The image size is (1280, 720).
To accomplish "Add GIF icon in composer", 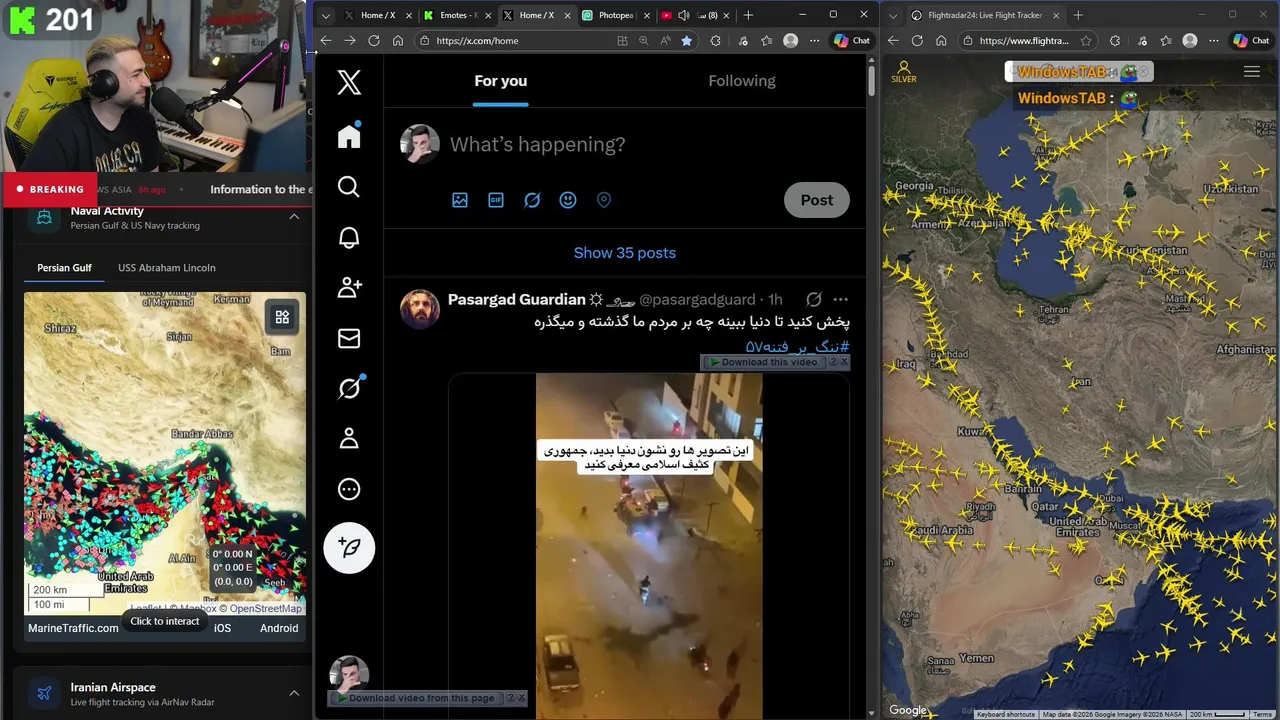I will tap(496, 200).
